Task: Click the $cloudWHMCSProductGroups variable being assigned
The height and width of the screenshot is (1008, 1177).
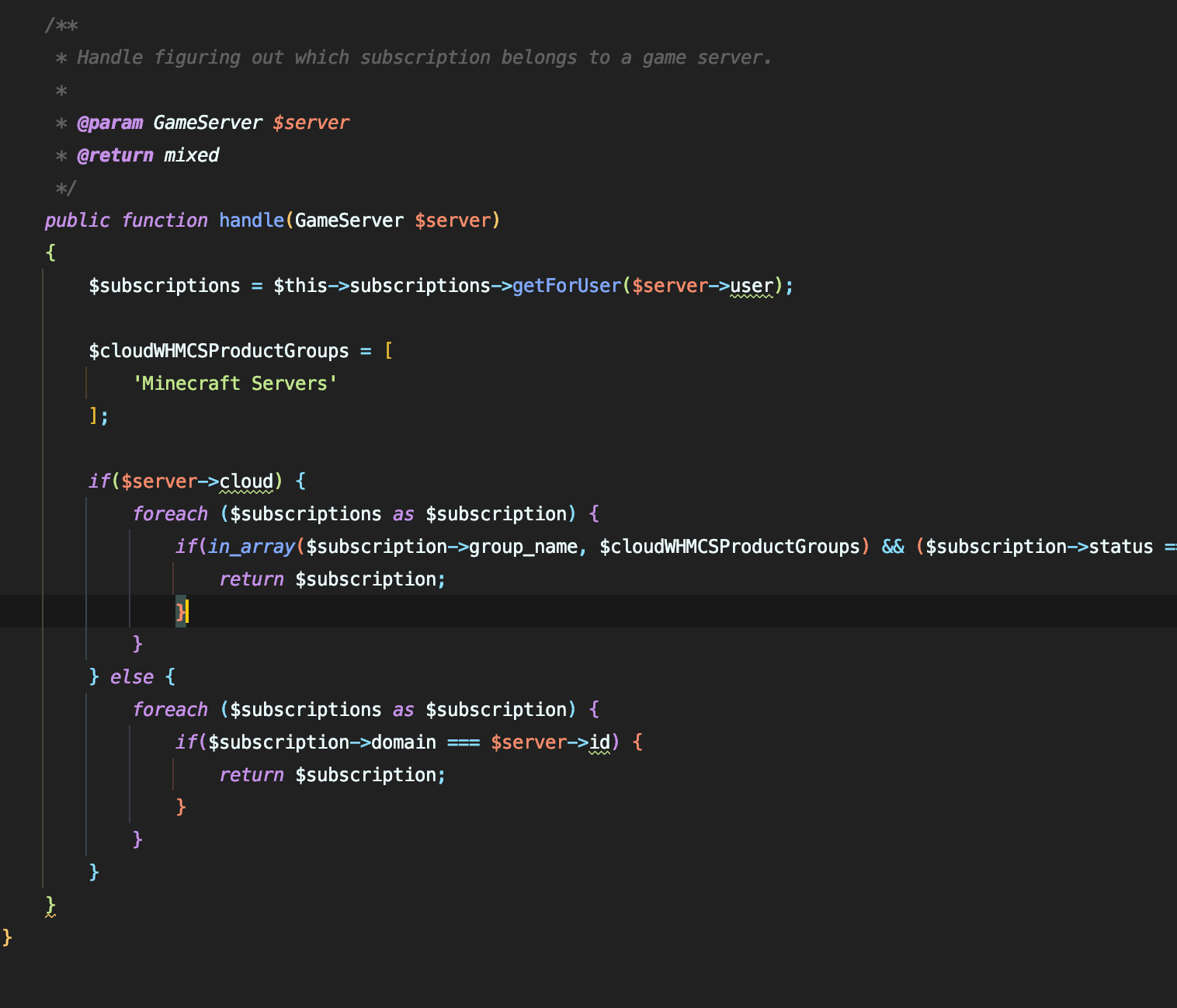Action: pos(219,351)
